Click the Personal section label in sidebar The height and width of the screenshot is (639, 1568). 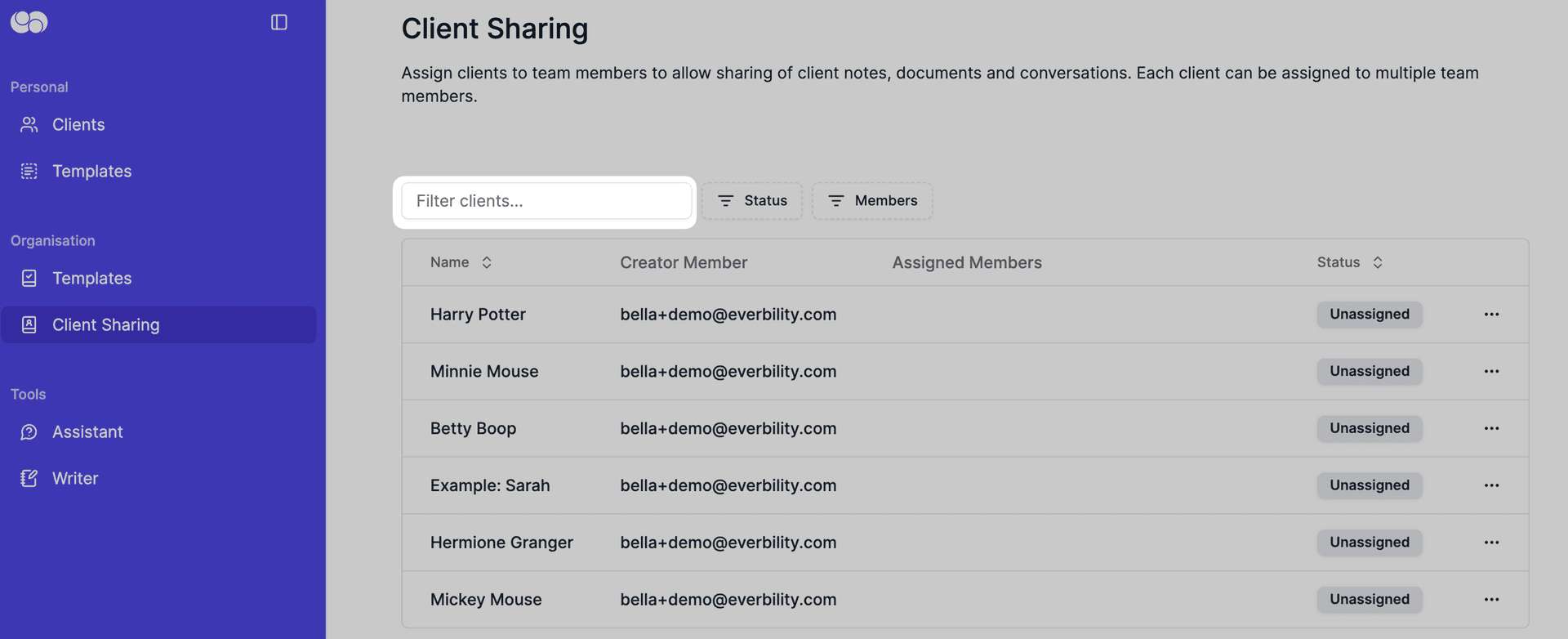39,87
